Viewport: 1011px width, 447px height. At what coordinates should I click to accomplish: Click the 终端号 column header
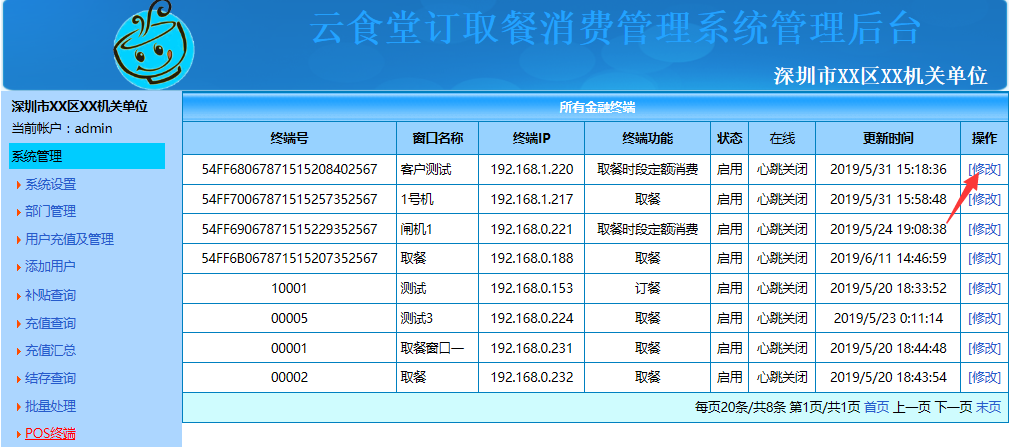pyautogui.click(x=289, y=138)
